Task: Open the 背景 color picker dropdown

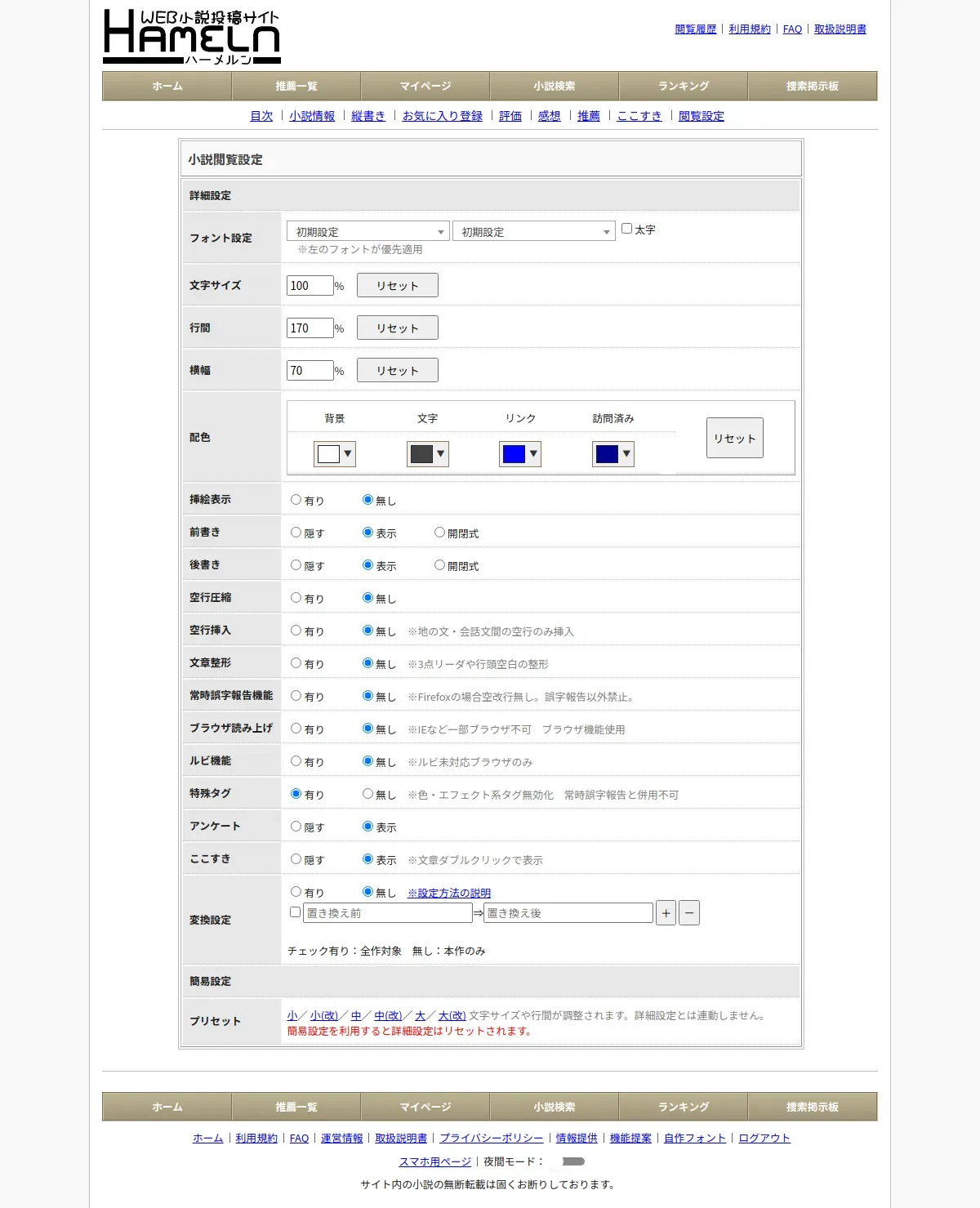Action: pos(335,454)
